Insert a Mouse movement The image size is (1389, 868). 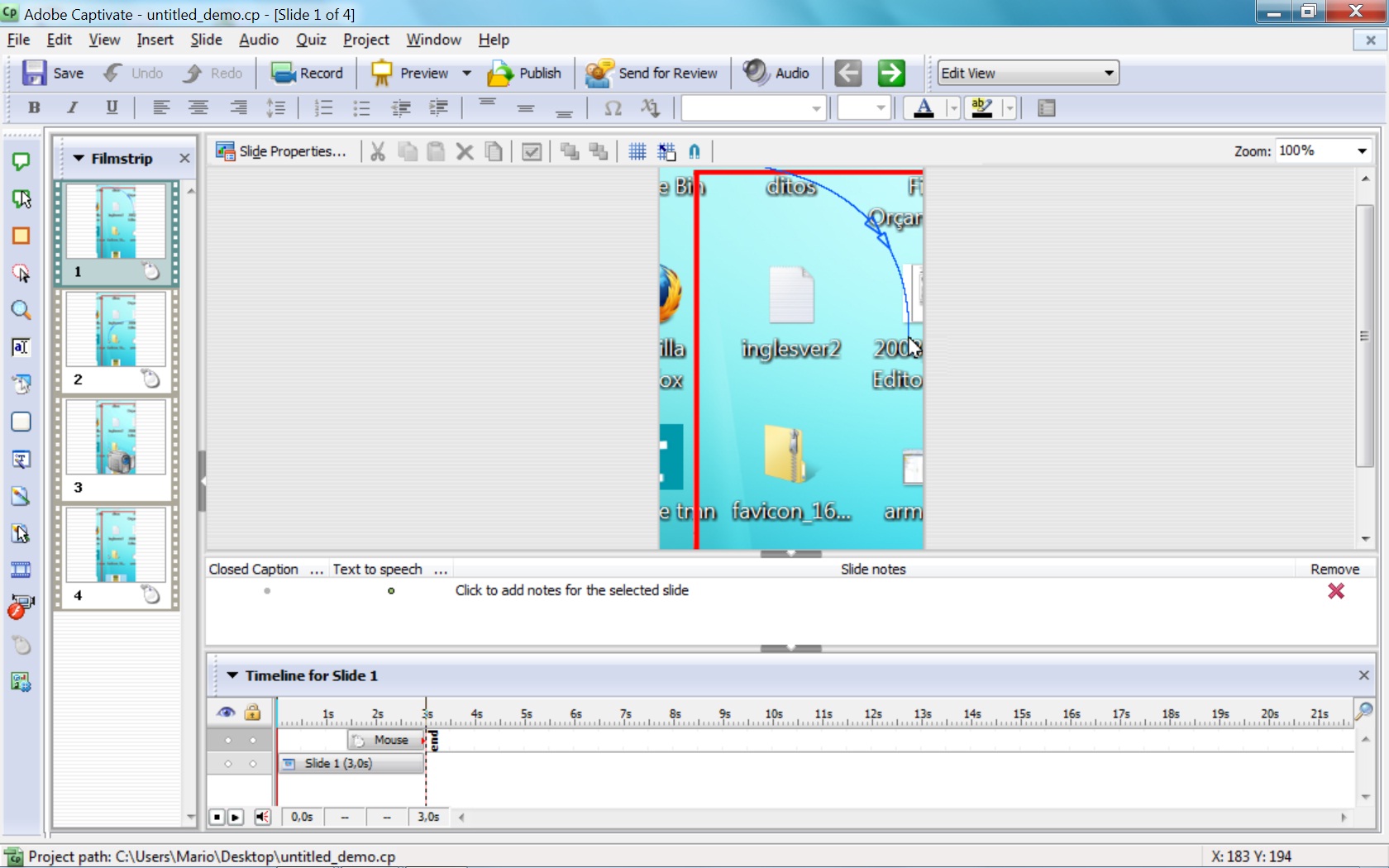(x=21, y=645)
